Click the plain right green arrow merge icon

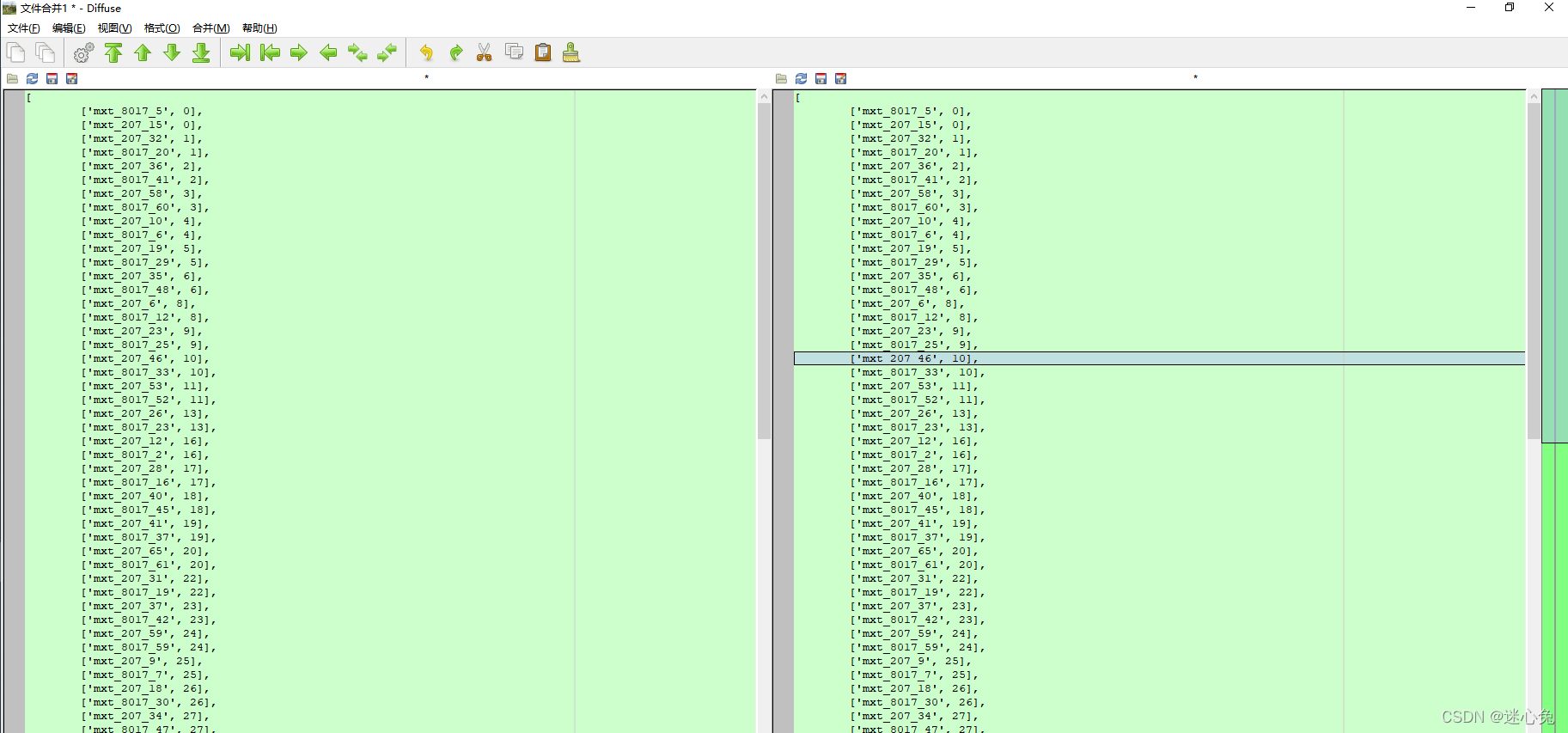(299, 52)
